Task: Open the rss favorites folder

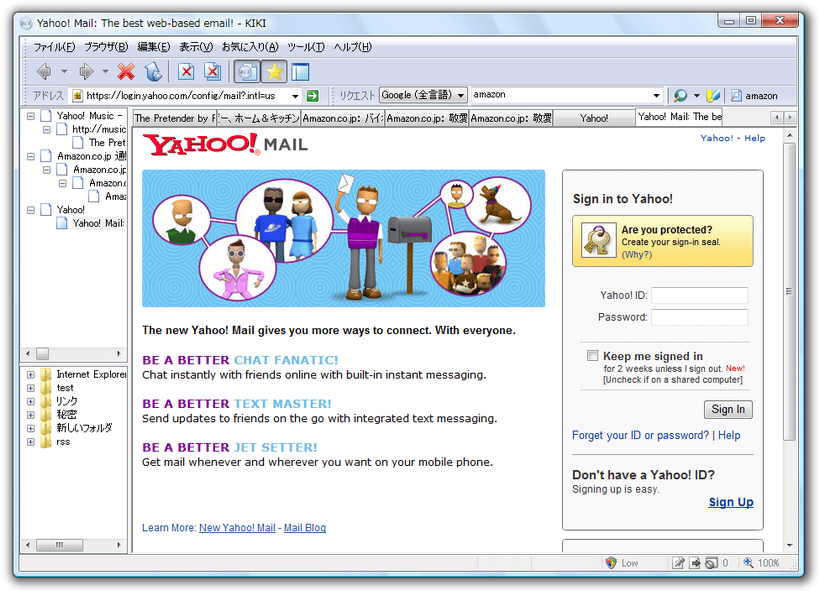Action: pyautogui.click(x=63, y=442)
